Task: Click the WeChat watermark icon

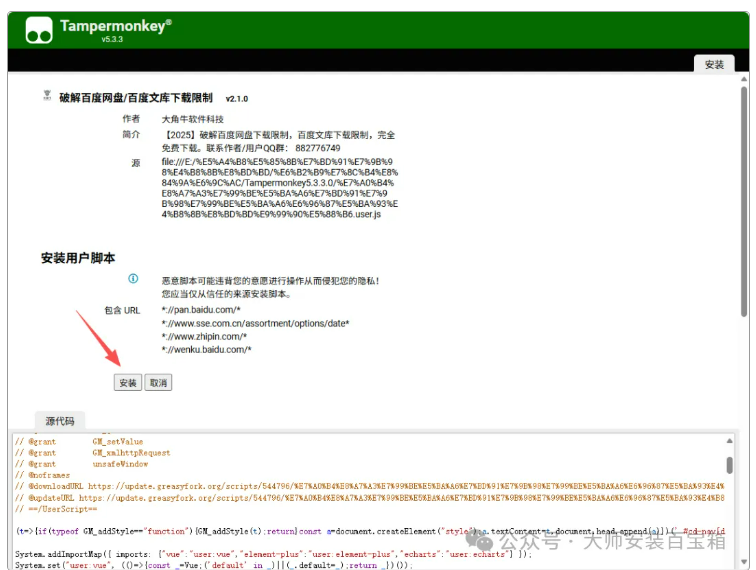Action: 485,541
